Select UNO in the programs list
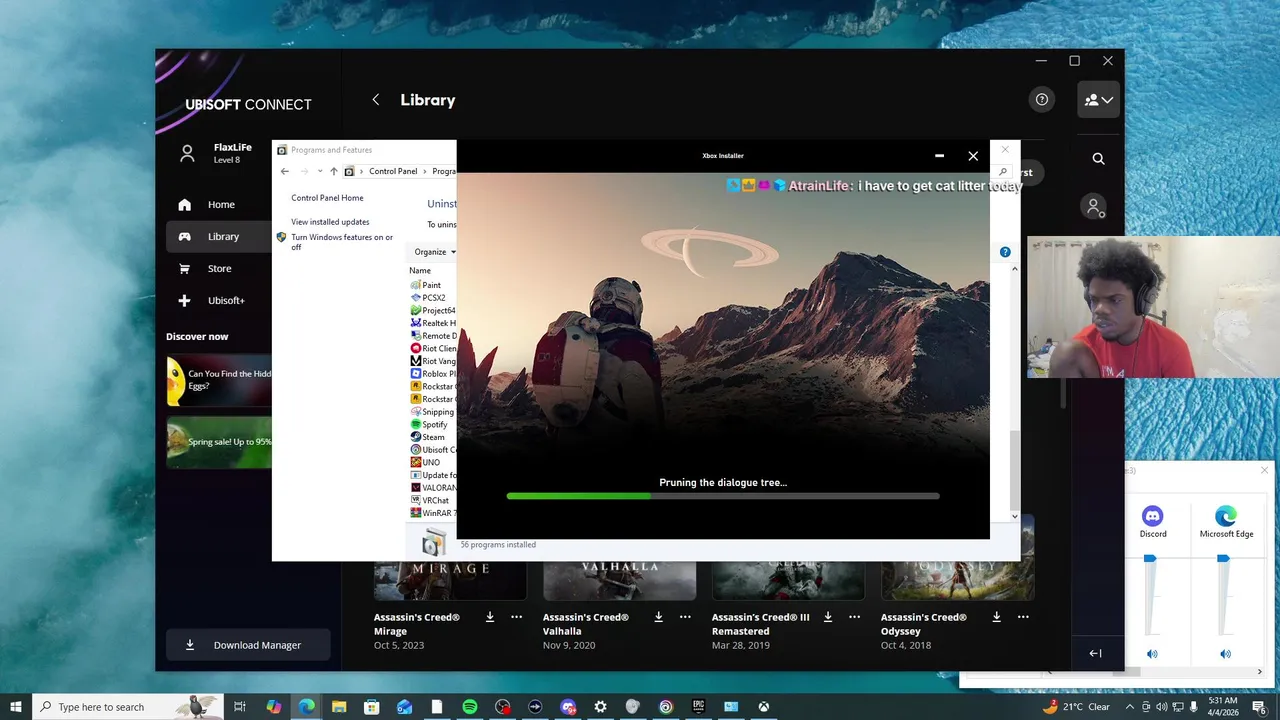 click(x=431, y=463)
